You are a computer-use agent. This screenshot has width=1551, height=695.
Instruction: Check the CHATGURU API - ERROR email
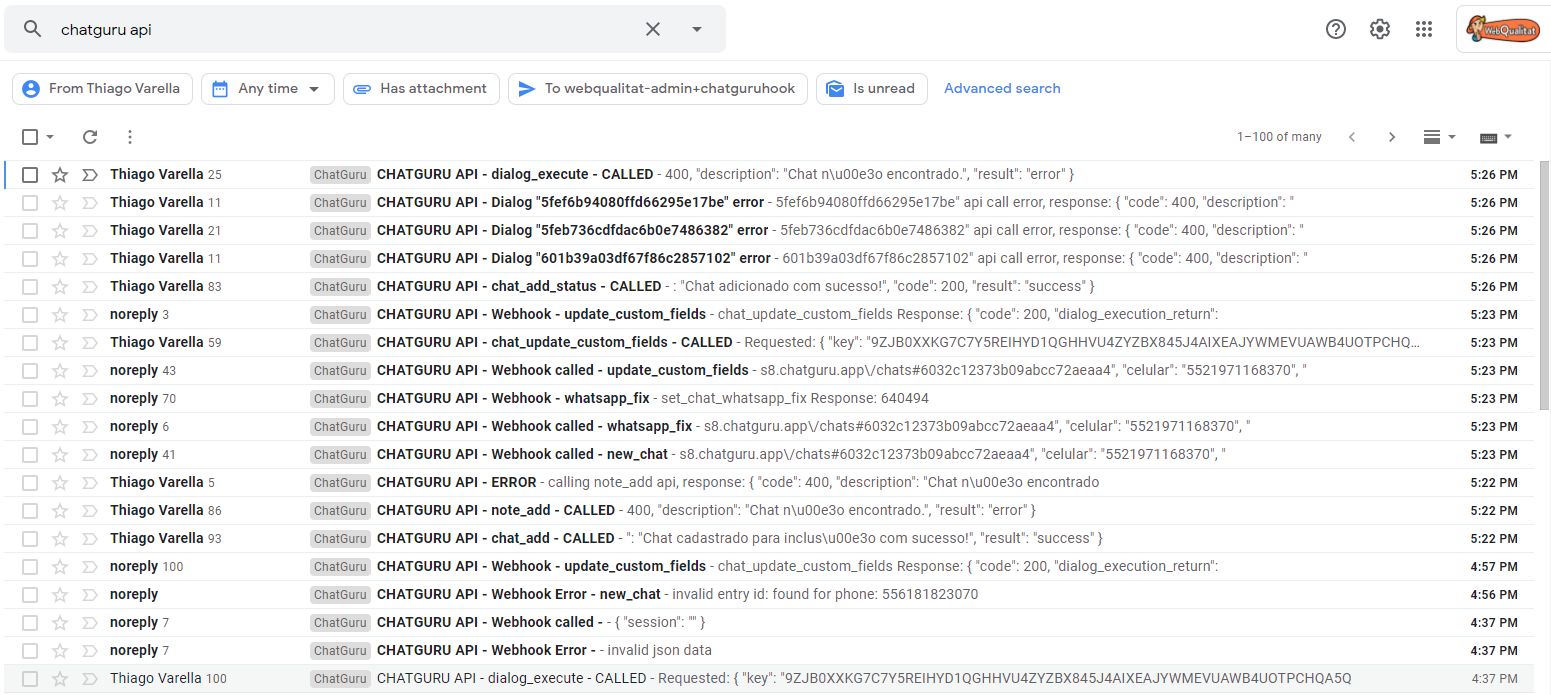pos(30,483)
